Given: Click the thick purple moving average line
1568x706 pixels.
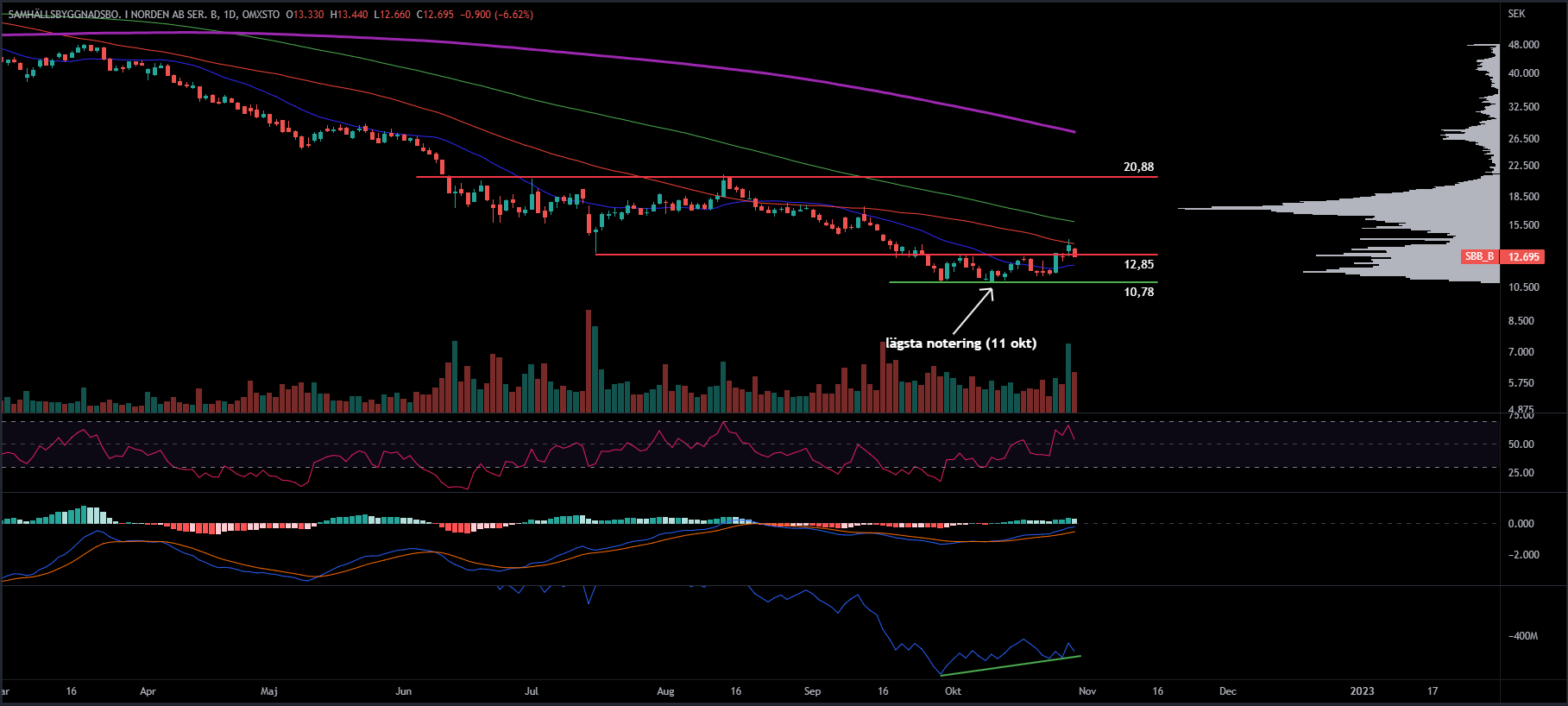Looking at the screenshot, I should point(777,73).
